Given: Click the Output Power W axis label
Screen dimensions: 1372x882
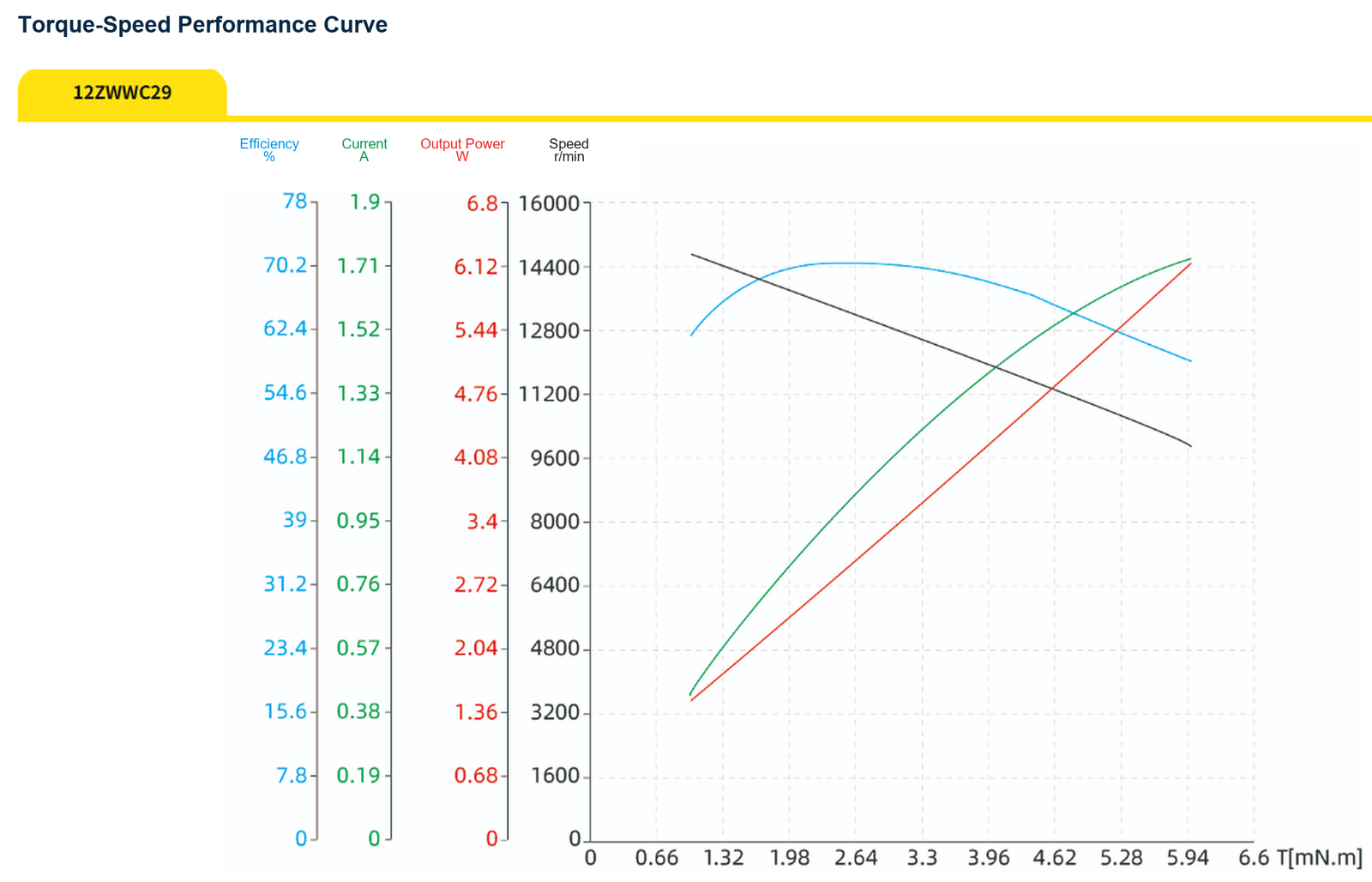Looking at the screenshot, I should point(462,150).
